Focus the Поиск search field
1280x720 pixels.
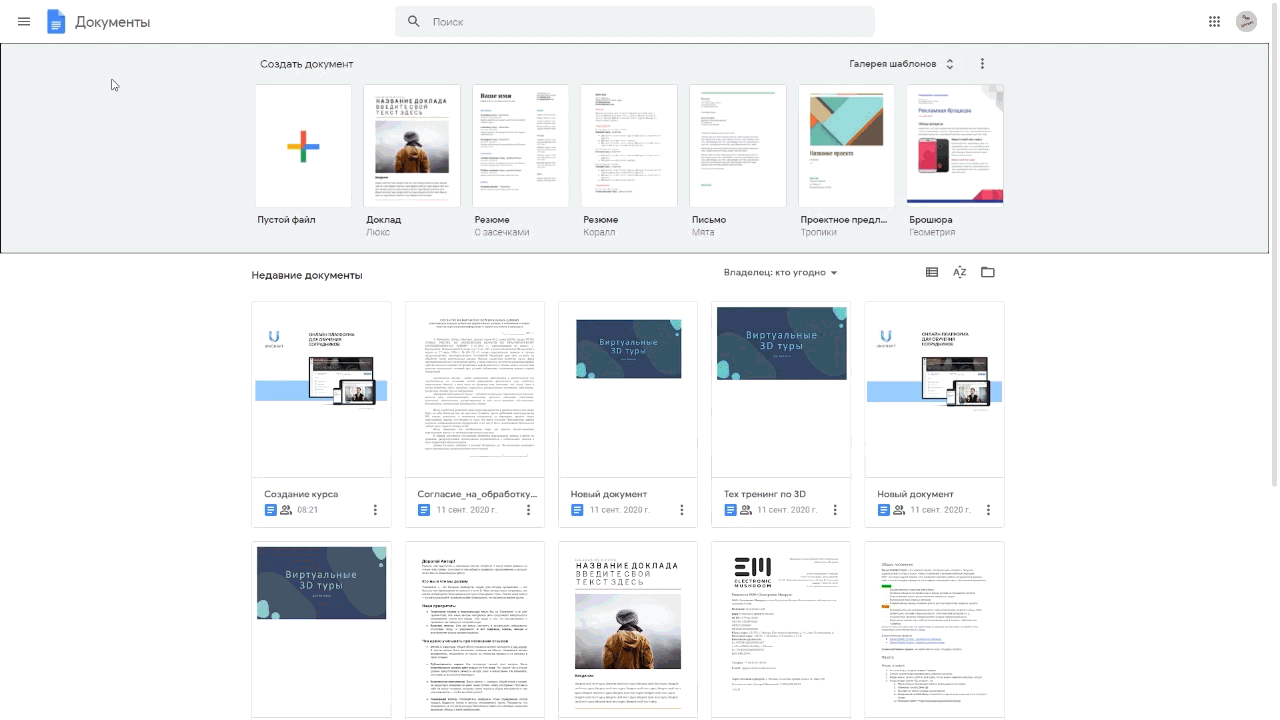635,21
